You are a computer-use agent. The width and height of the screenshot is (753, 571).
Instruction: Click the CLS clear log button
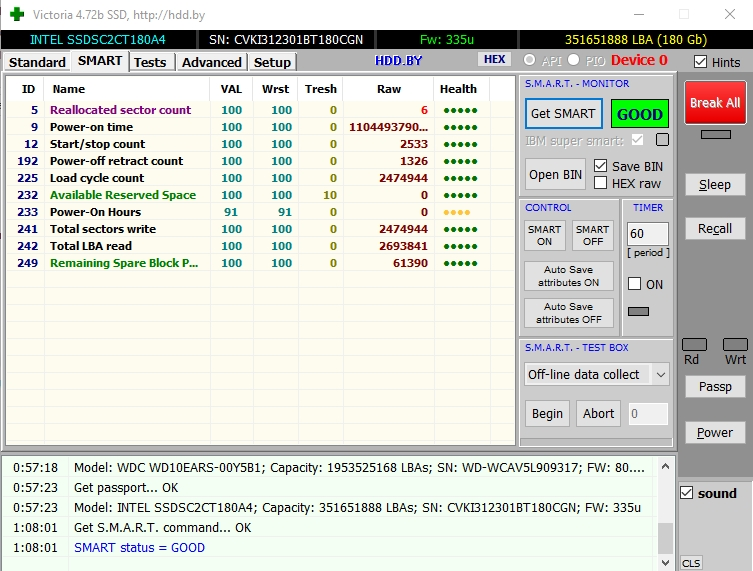[691, 563]
